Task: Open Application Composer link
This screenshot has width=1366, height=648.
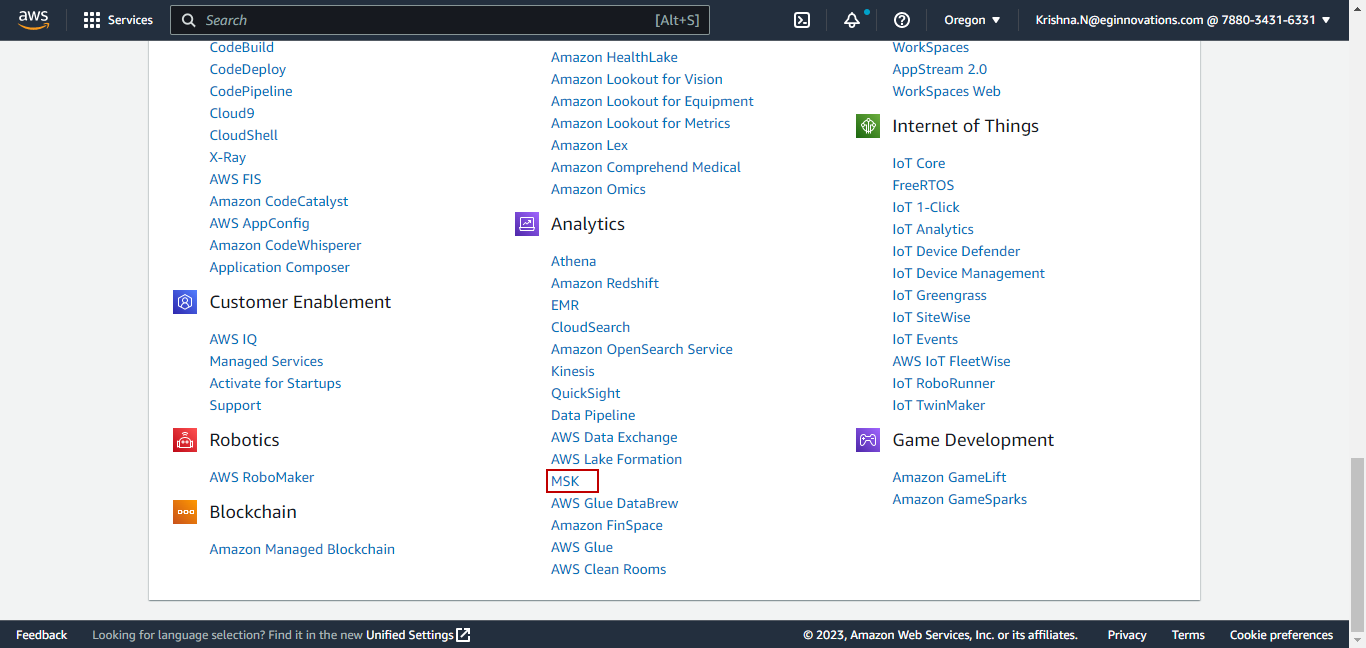Action: (280, 267)
